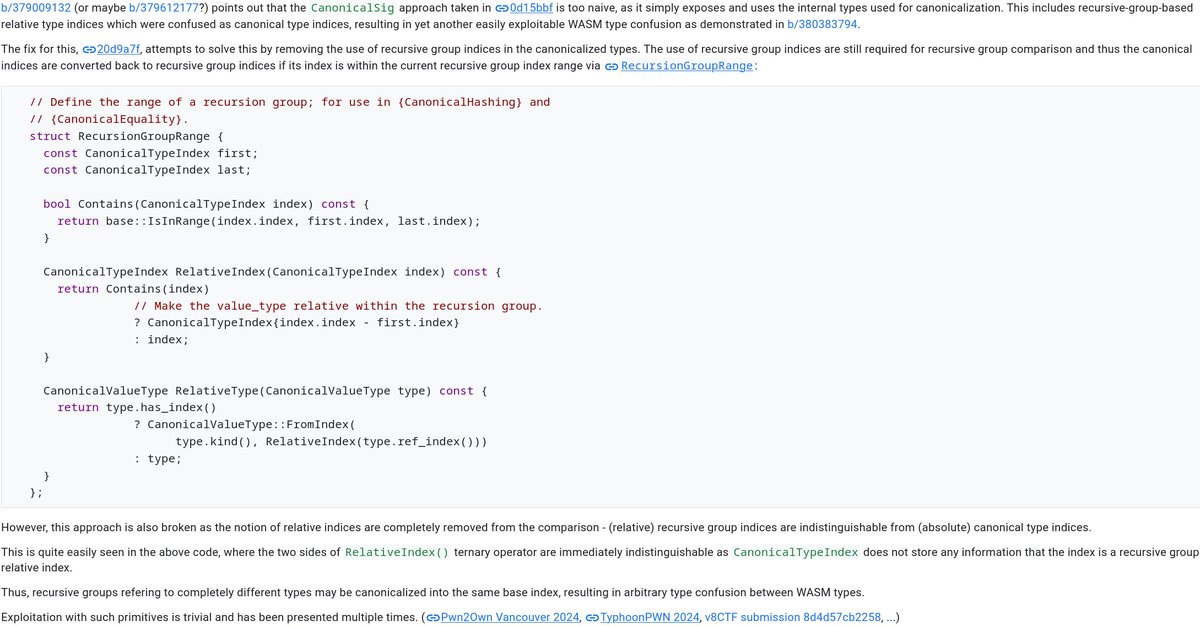The image size is (1200, 626).
Task: Click the link icon before TyphoonPWN 2024
Action: coord(593,618)
